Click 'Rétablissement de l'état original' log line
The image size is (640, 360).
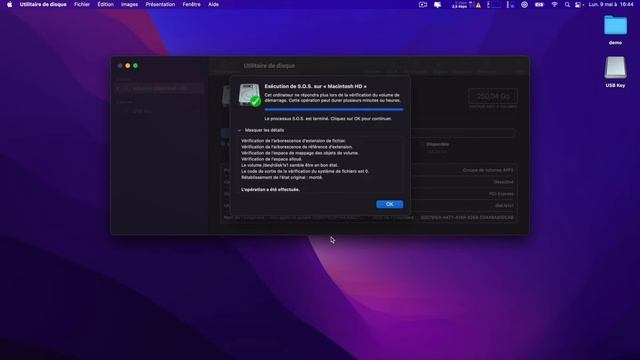pos(282,178)
